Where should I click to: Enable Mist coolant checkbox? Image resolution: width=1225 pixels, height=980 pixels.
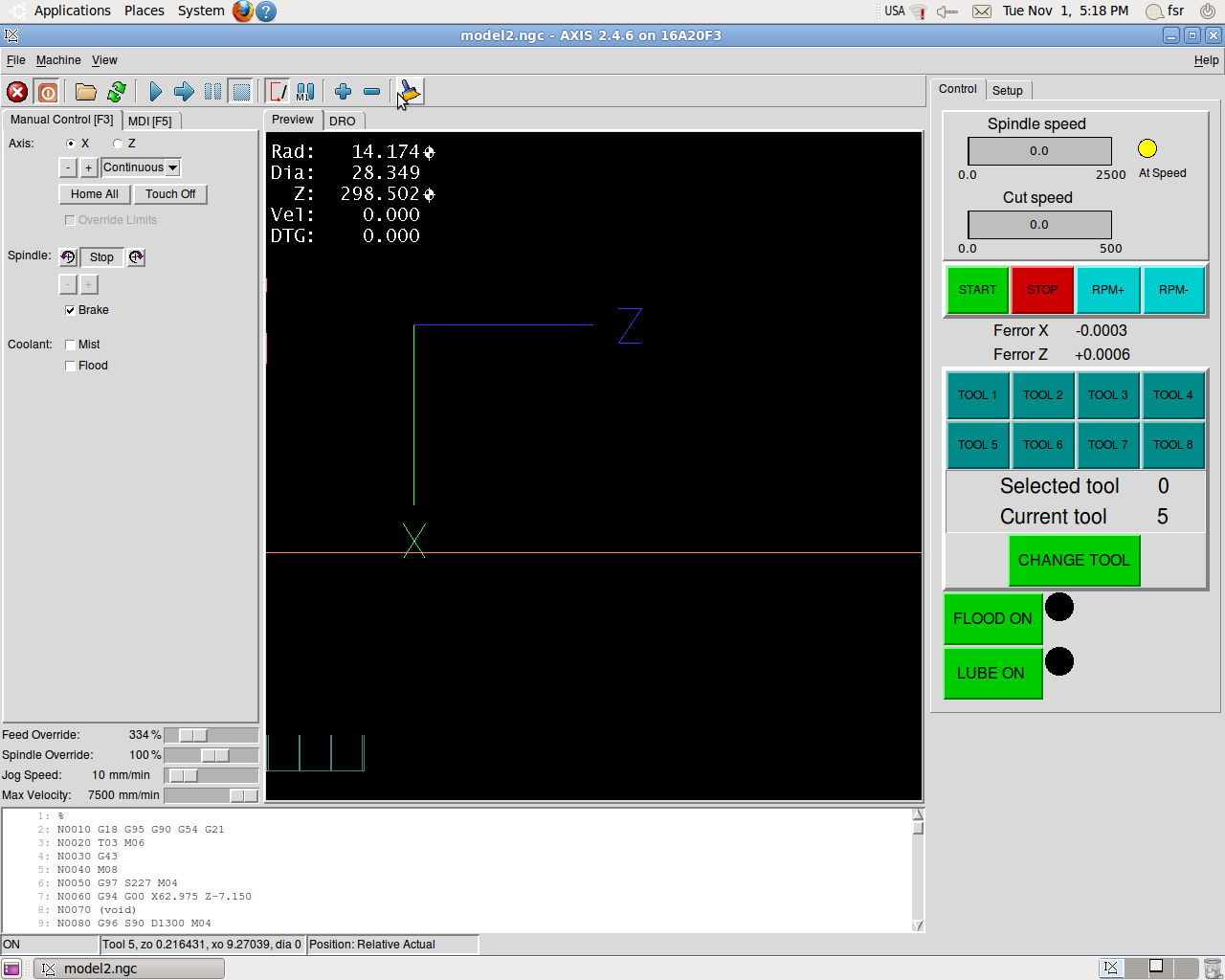point(70,345)
